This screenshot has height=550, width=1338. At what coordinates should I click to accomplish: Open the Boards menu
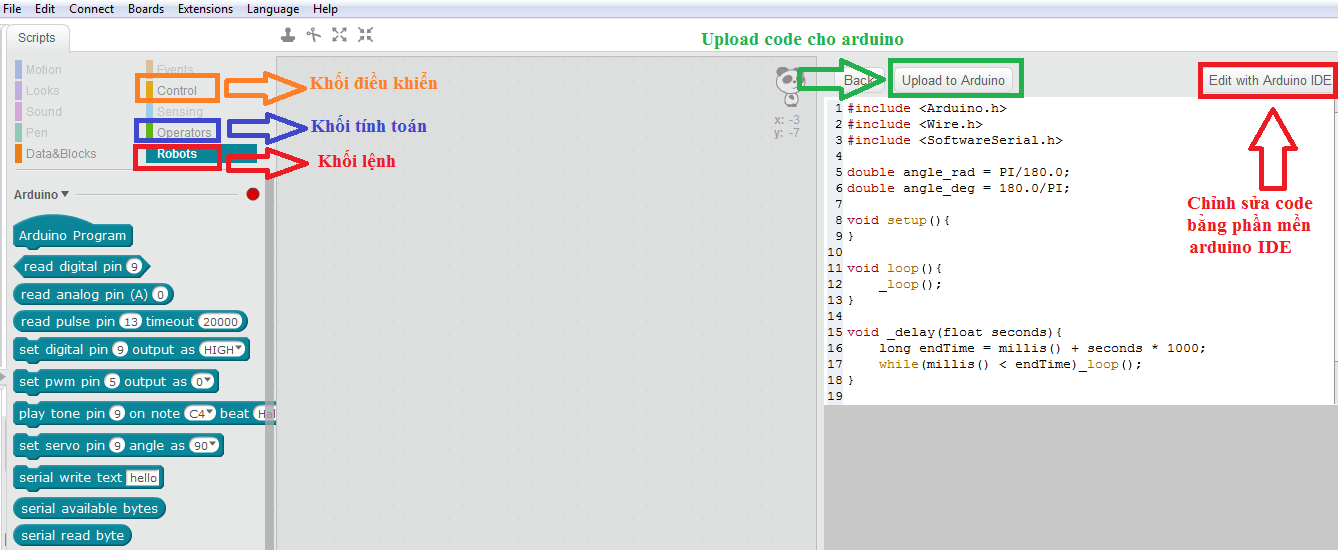[146, 9]
